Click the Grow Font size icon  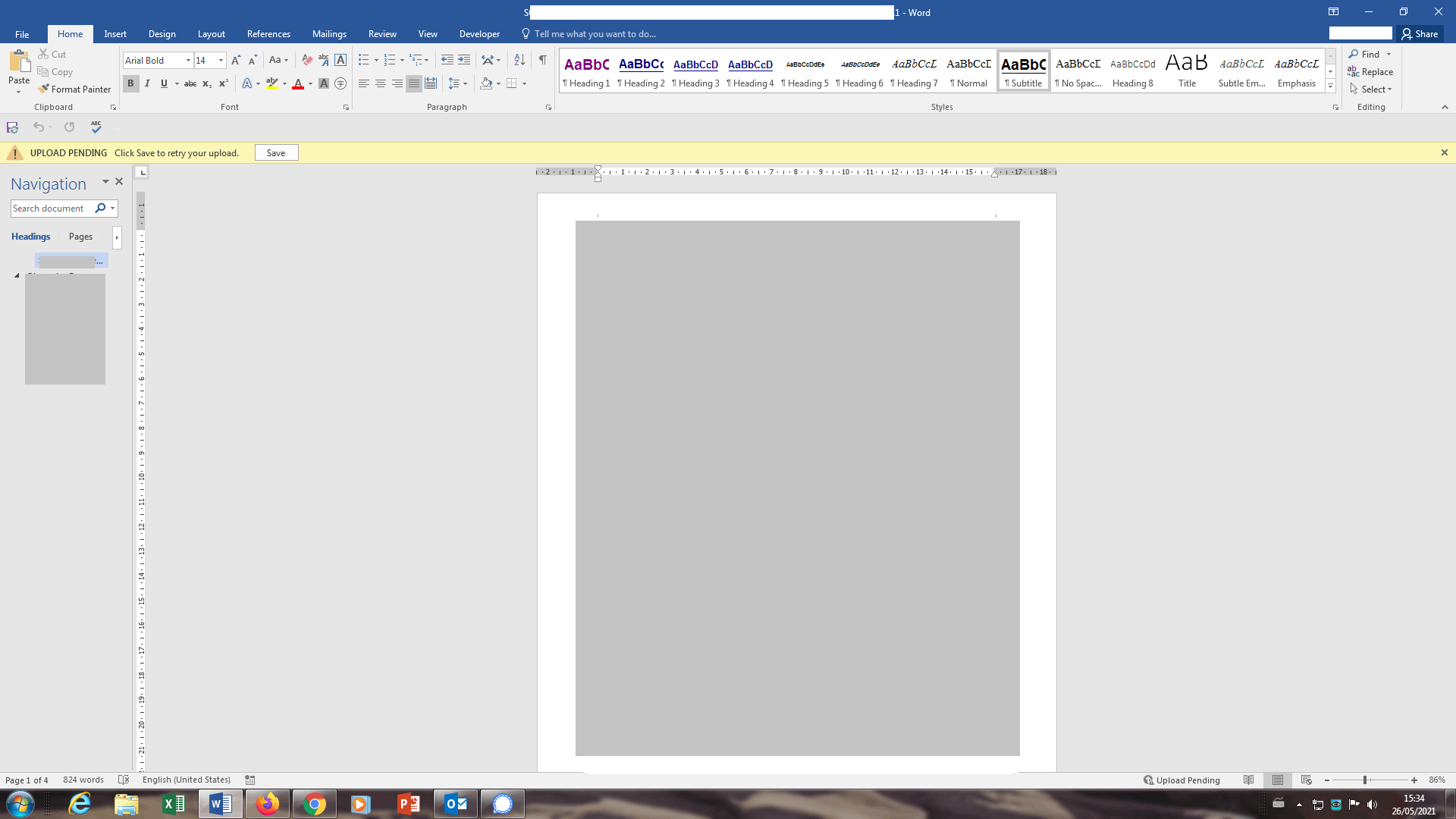pyautogui.click(x=236, y=60)
